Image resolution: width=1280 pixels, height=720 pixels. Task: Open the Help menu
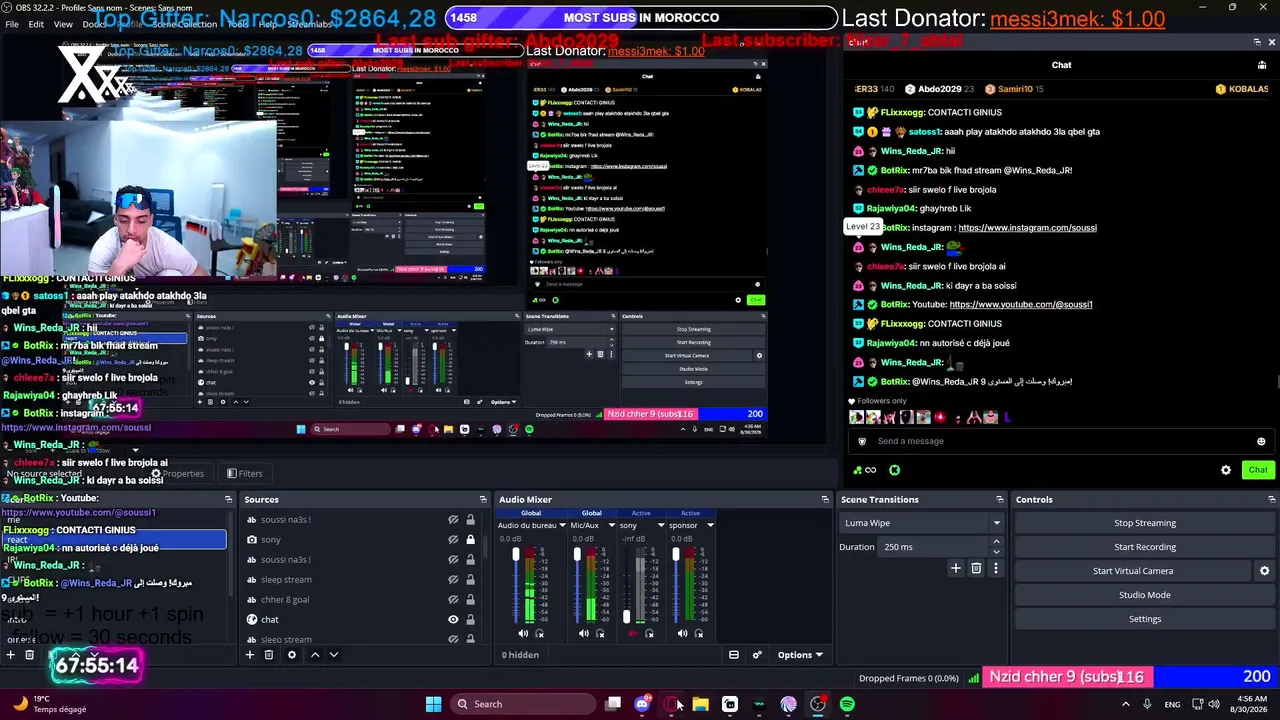tap(267, 24)
